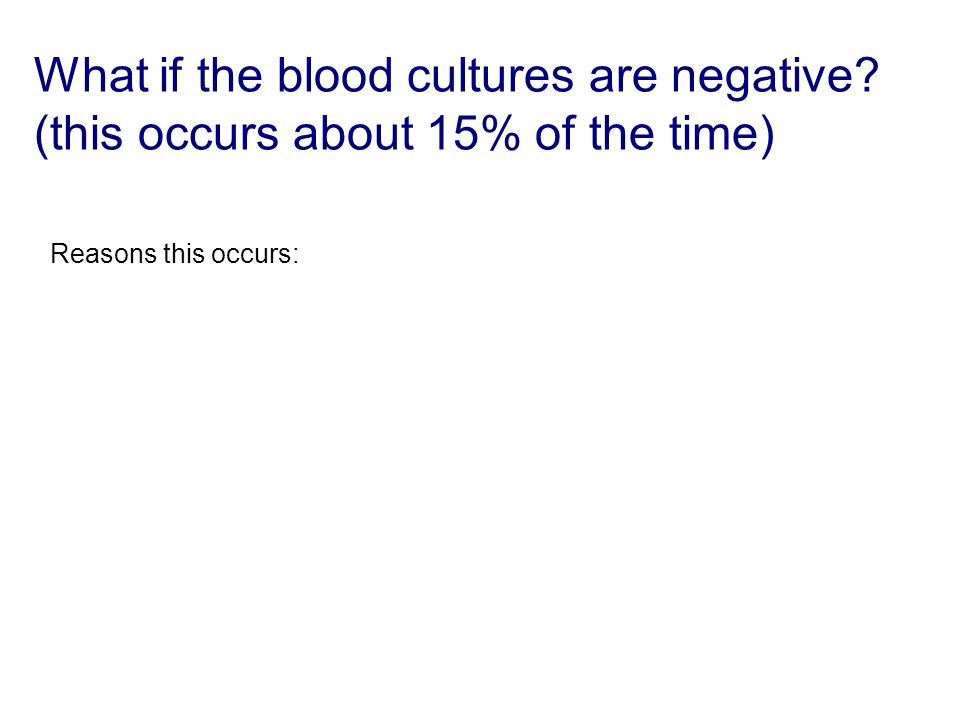Viewport: 960px width, 720px height.
Task: Click "(this" at the subtitle's start
Action: (78, 136)
